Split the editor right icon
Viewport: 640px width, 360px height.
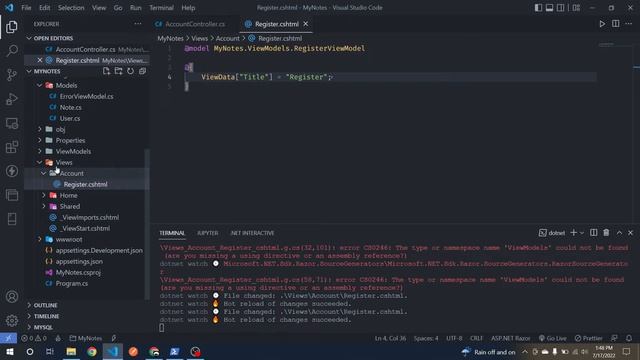click(x=616, y=24)
